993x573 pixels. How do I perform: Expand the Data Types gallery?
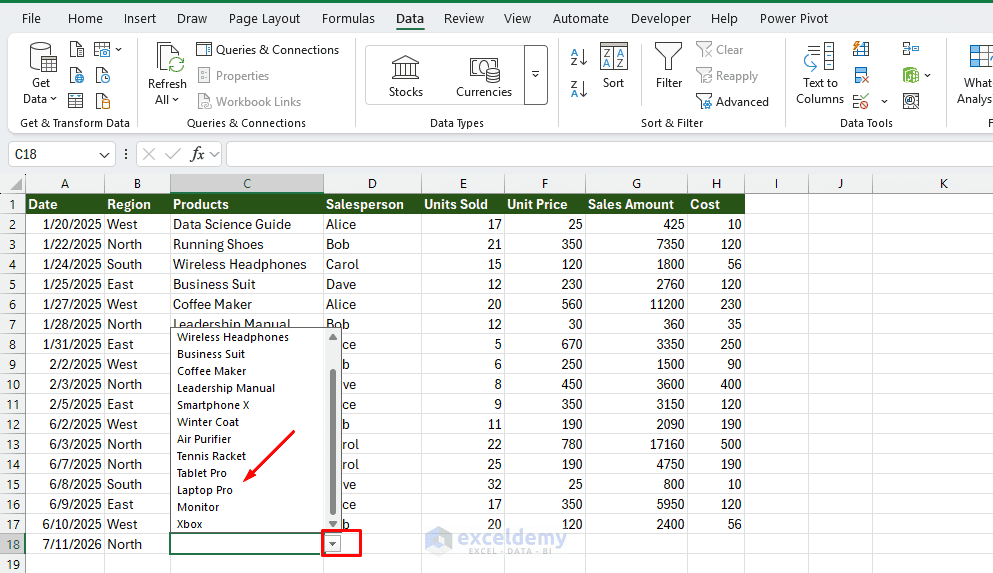tap(536, 75)
